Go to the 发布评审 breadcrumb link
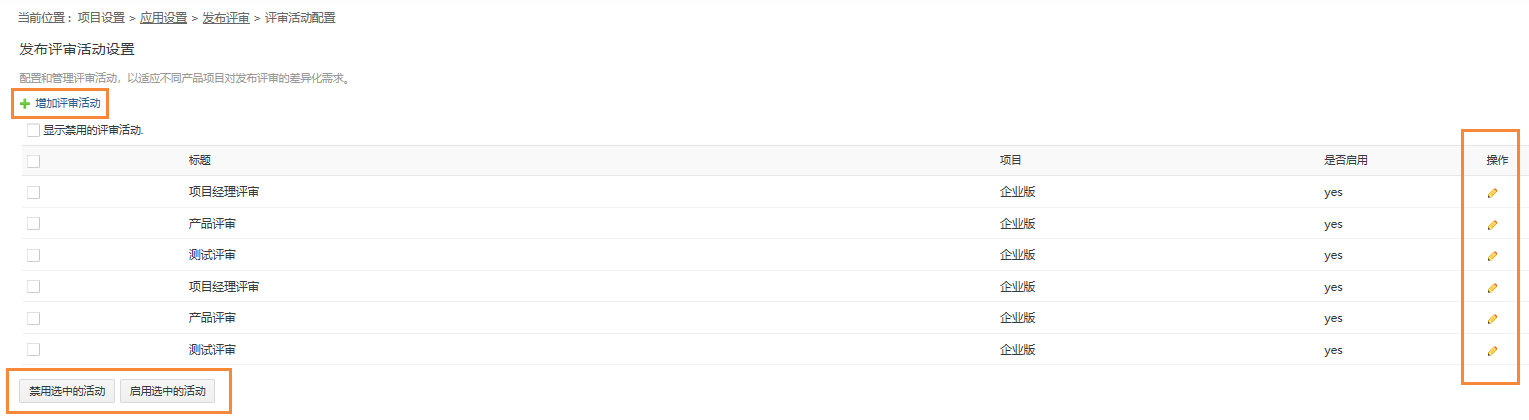 click(x=226, y=18)
